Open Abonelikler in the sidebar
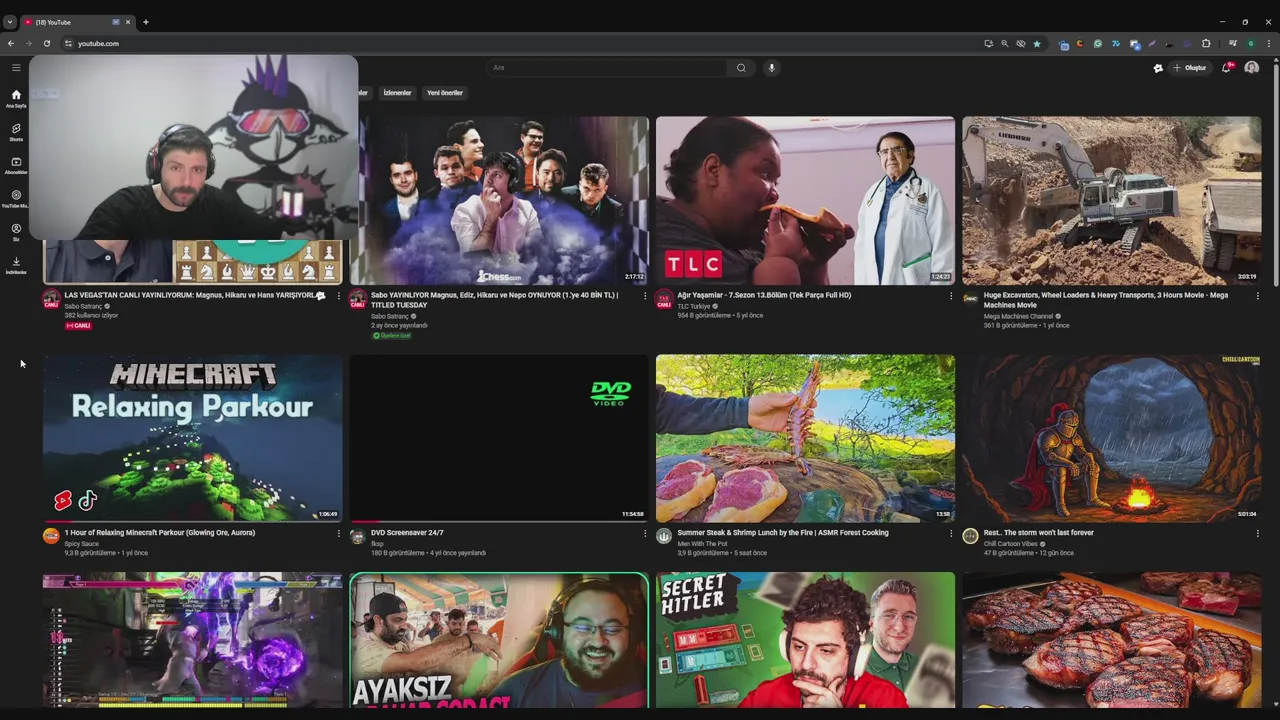This screenshot has width=1280, height=720. (x=16, y=165)
